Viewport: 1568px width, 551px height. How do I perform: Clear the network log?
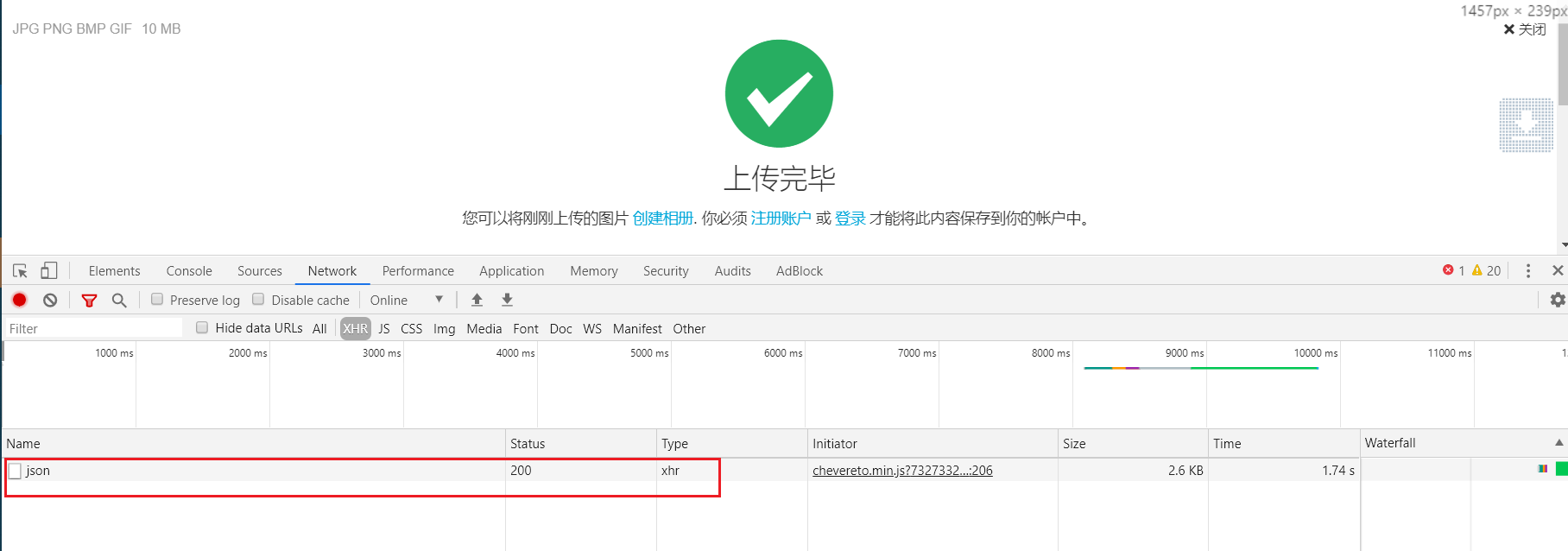(x=50, y=300)
